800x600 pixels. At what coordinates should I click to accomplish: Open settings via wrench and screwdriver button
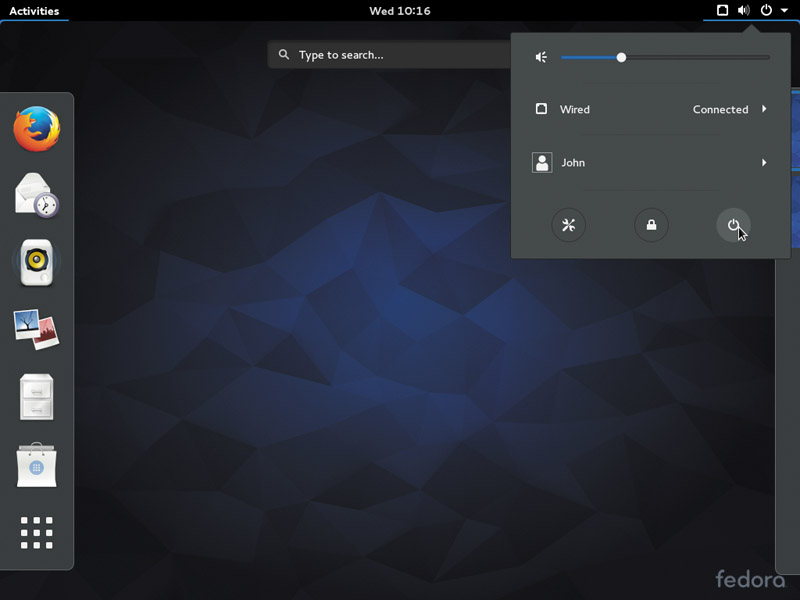tap(568, 225)
